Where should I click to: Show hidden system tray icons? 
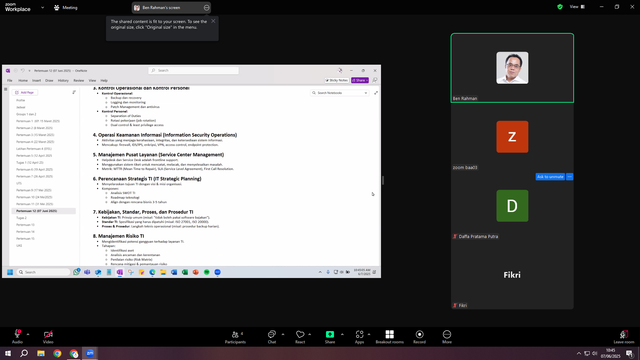tap(578, 353)
